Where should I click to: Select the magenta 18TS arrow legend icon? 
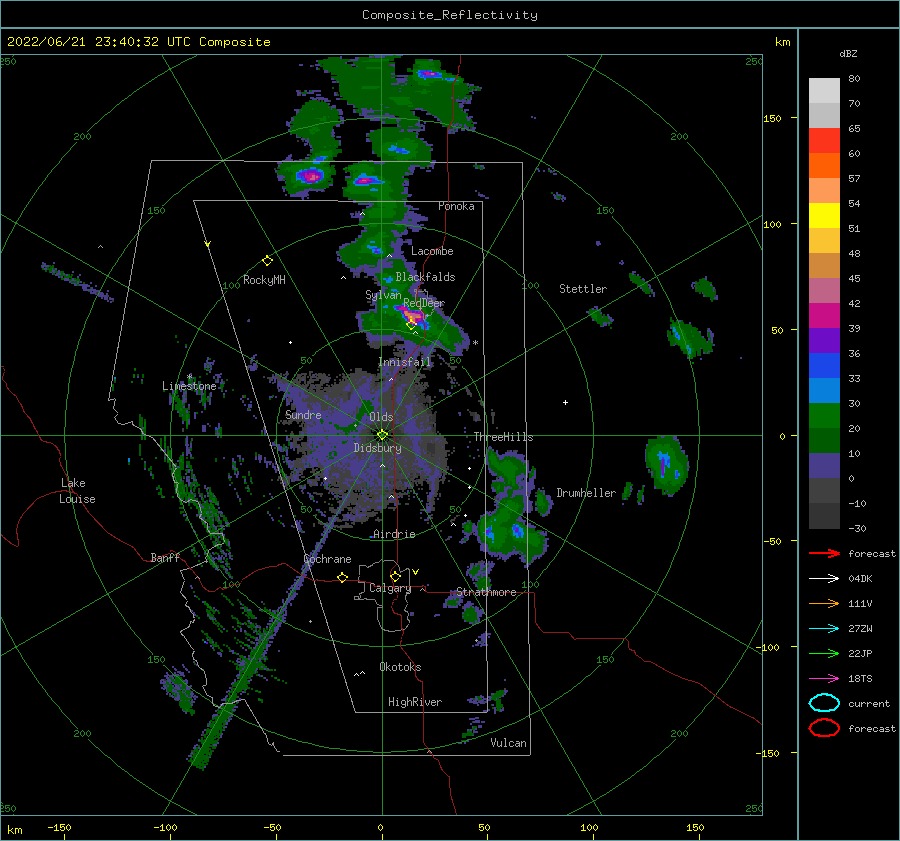(824, 679)
